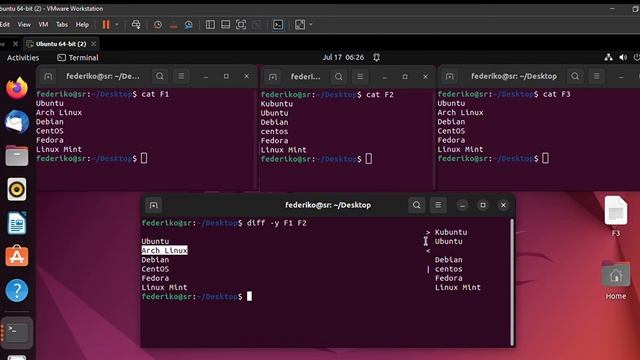The height and width of the screenshot is (360, 640).
Task: Click 'cat F3' command text
Action: [x=557, y=94]
